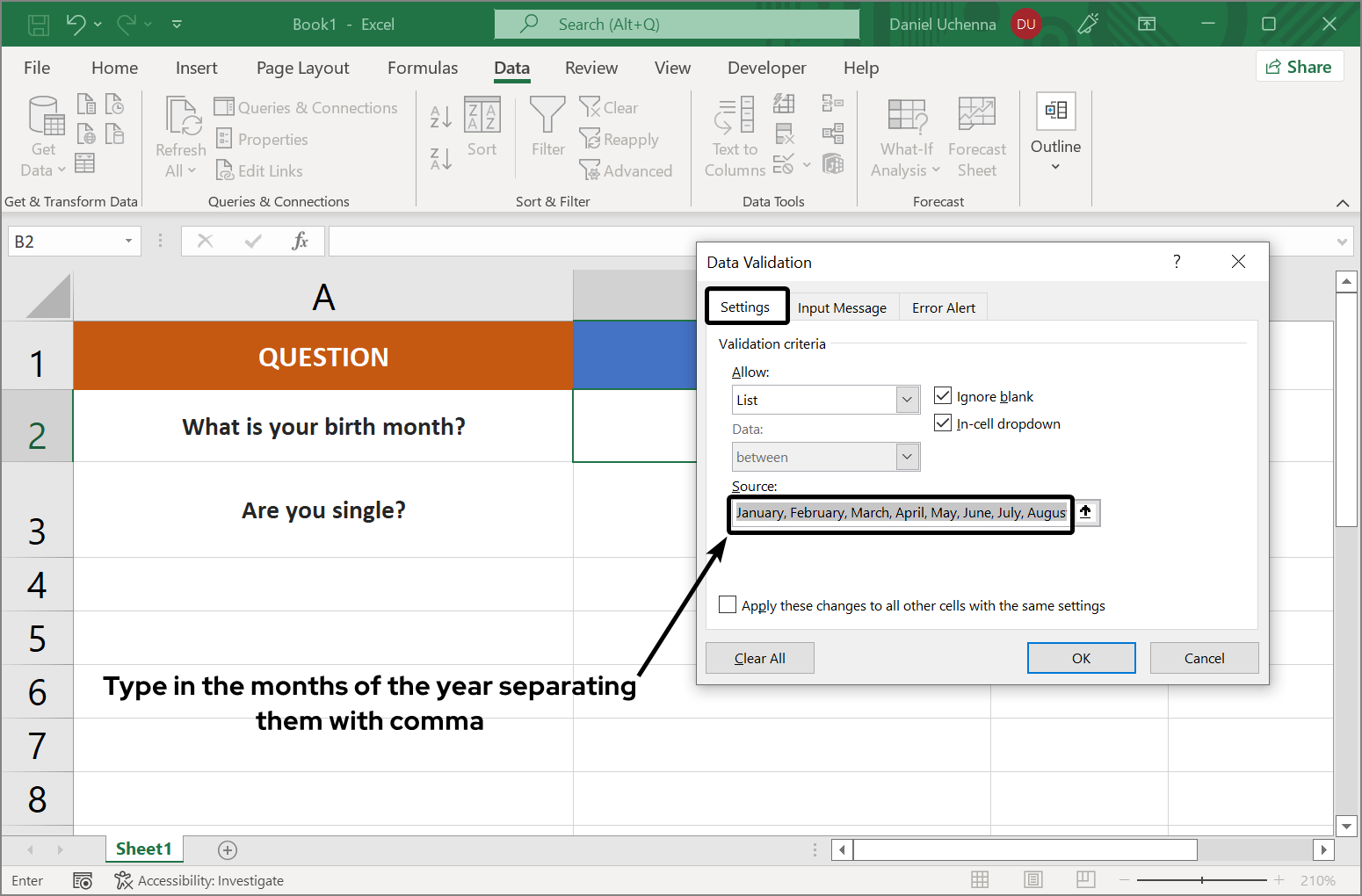Disable In-cell dropdown
Viewport: 1362px width, 896px height.
(943, 423)
